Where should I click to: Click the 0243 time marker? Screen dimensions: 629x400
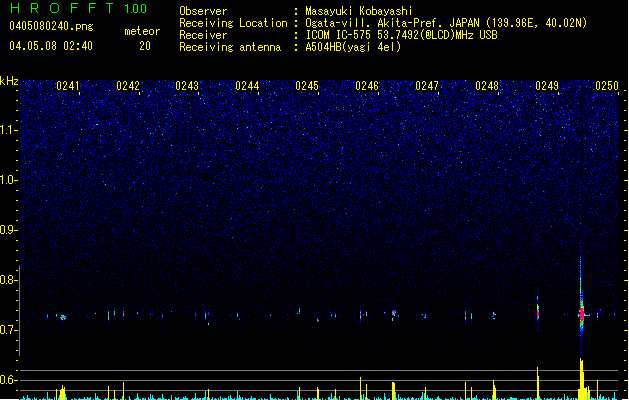(187, 86)
